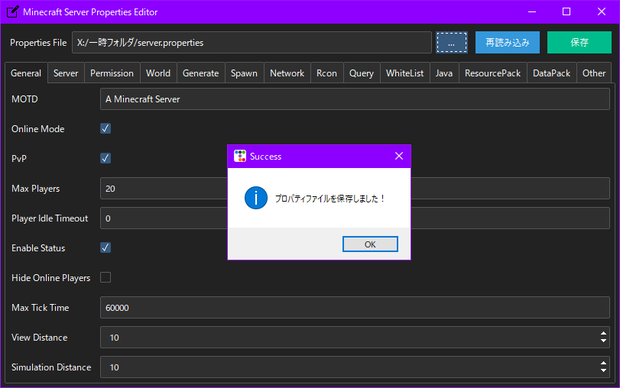
Task: Increase Simulation Distance with up arrow
Action: [x=603, y=363]
